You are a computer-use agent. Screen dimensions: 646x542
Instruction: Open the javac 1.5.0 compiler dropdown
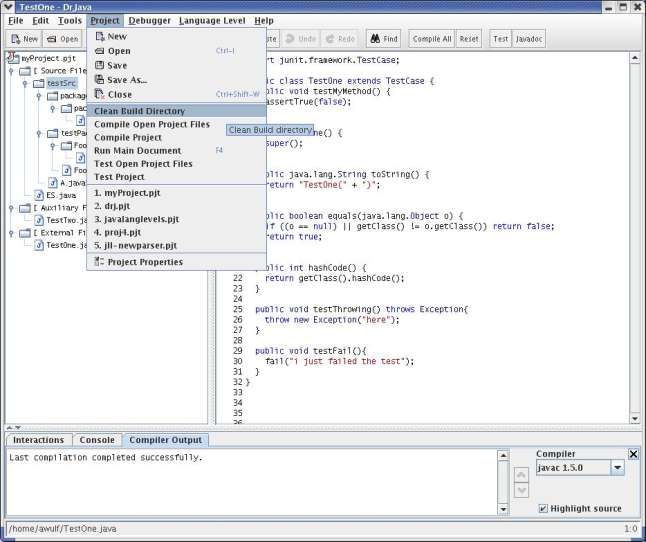pos(617,467)
